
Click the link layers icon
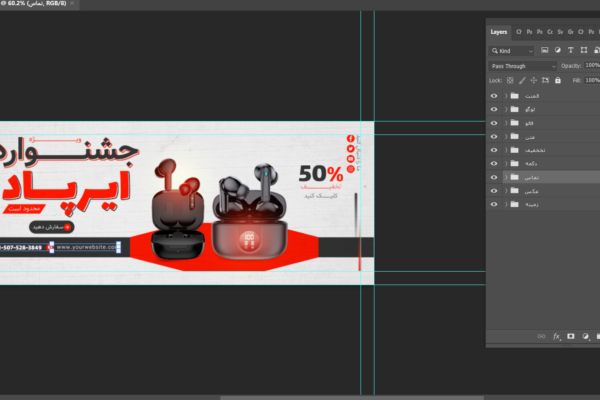click(542, 336)
